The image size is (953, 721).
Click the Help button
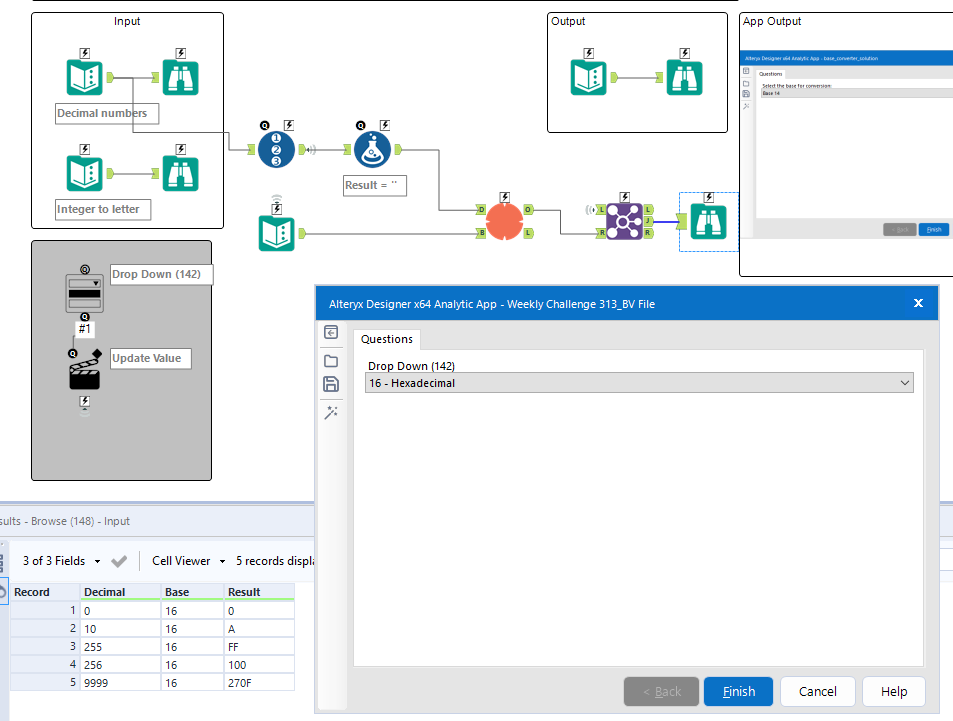click(894, 692)
